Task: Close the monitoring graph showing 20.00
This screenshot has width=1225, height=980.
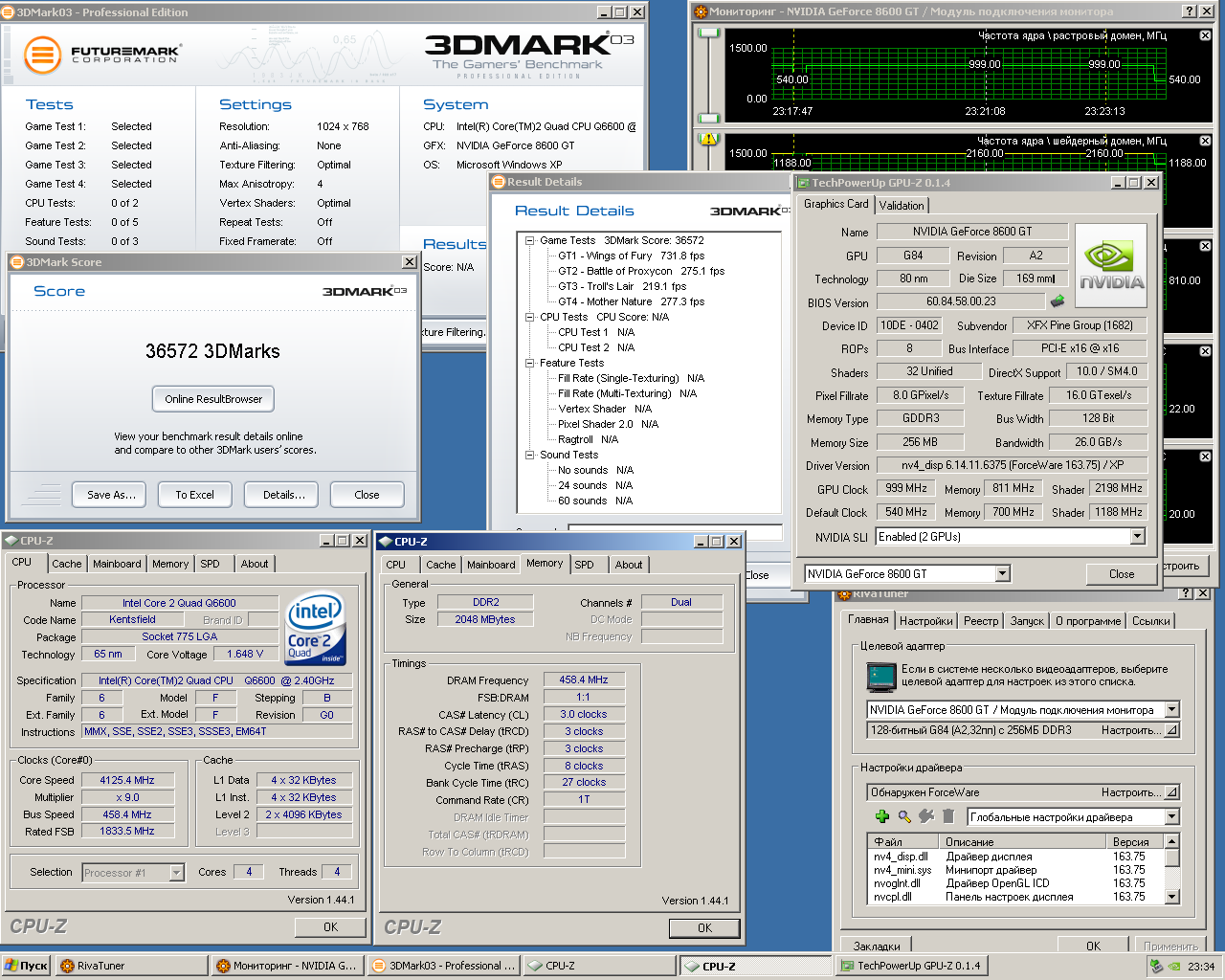Action: 1205,457
